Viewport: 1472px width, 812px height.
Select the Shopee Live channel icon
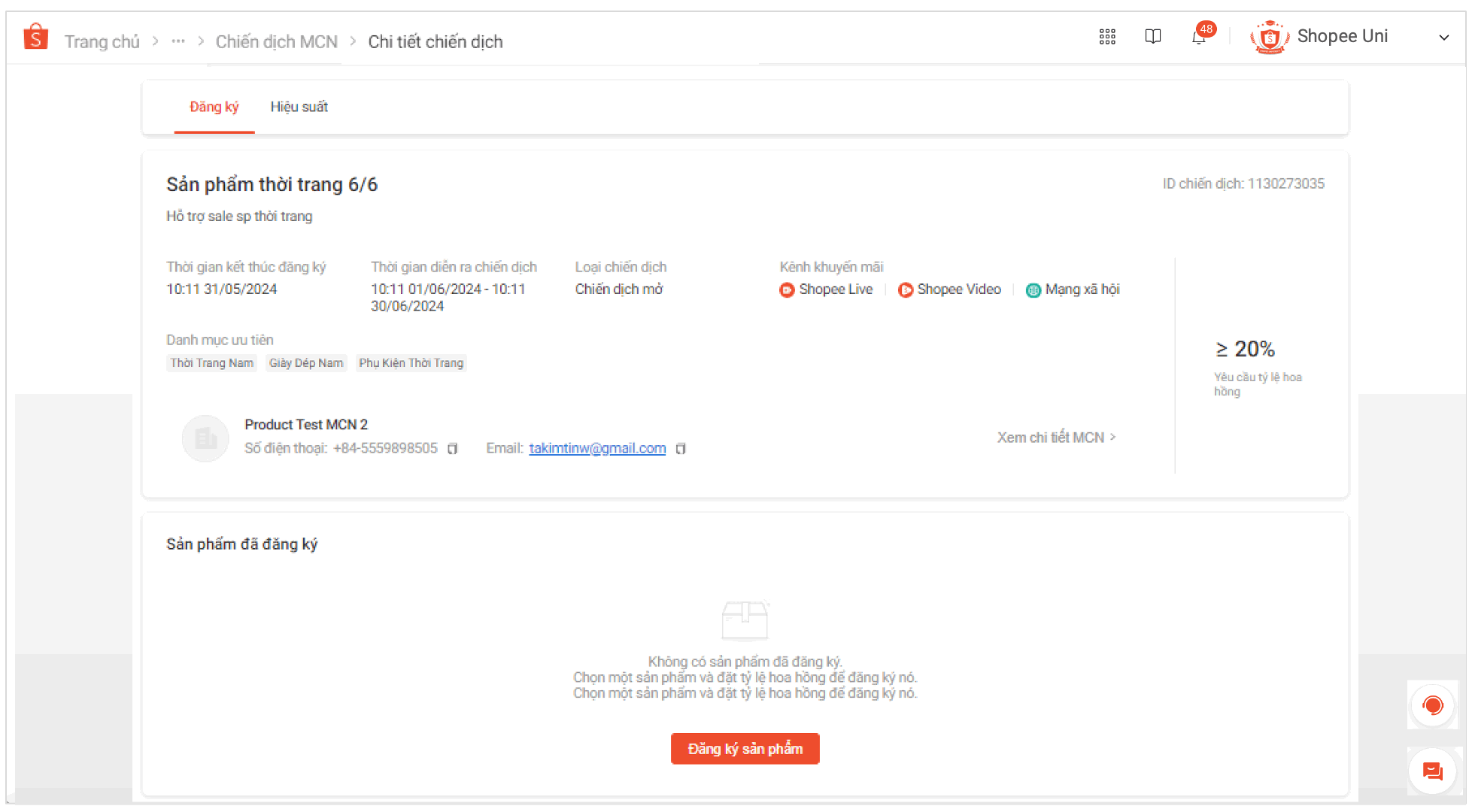tap(787, 289)
